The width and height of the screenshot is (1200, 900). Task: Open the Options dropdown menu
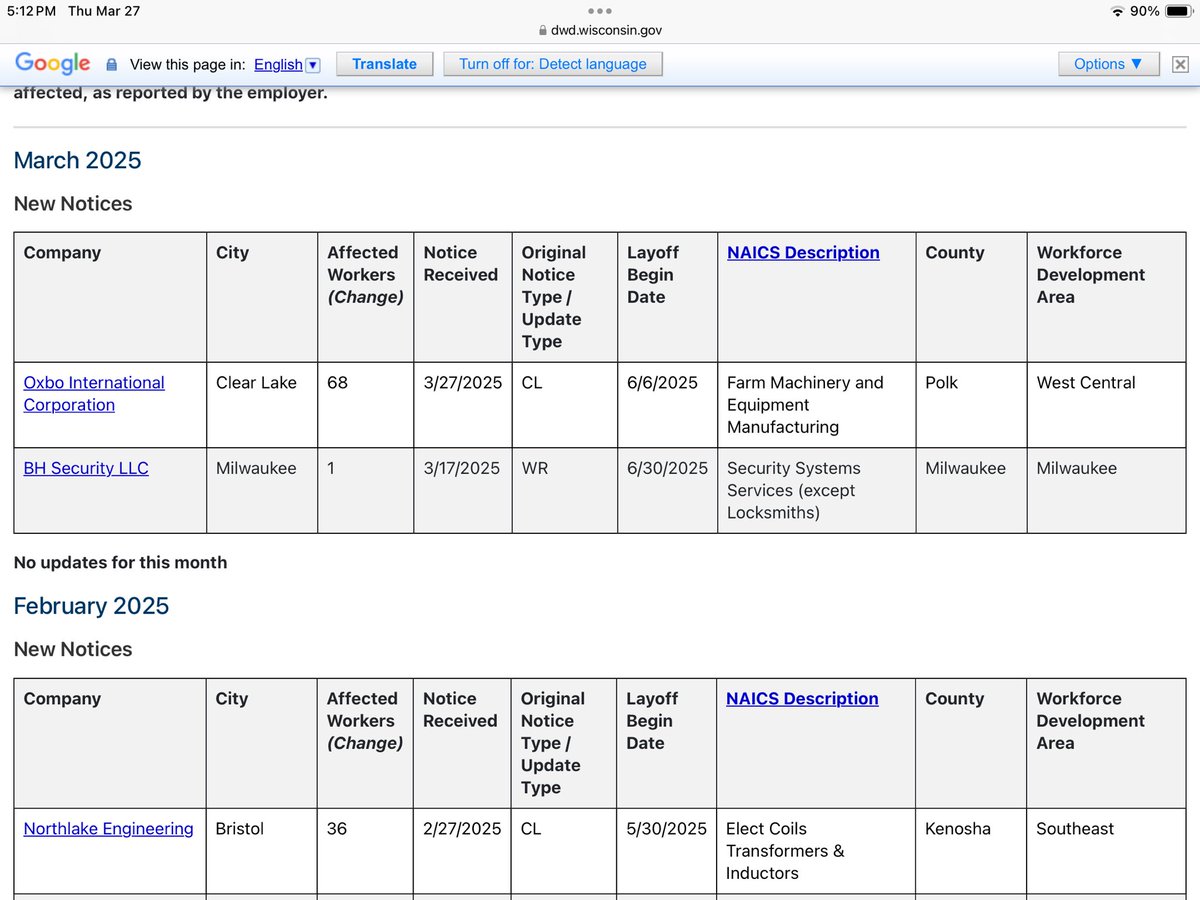(x=1109, y=64)
